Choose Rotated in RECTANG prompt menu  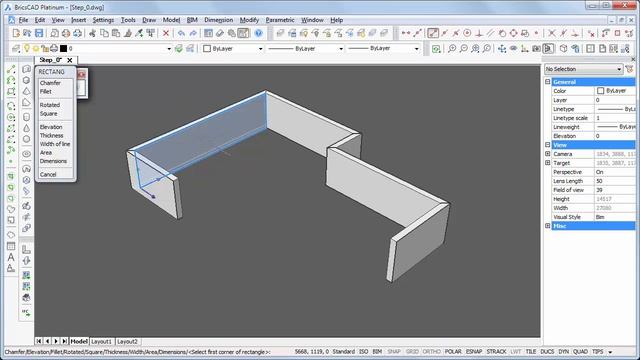50,105
